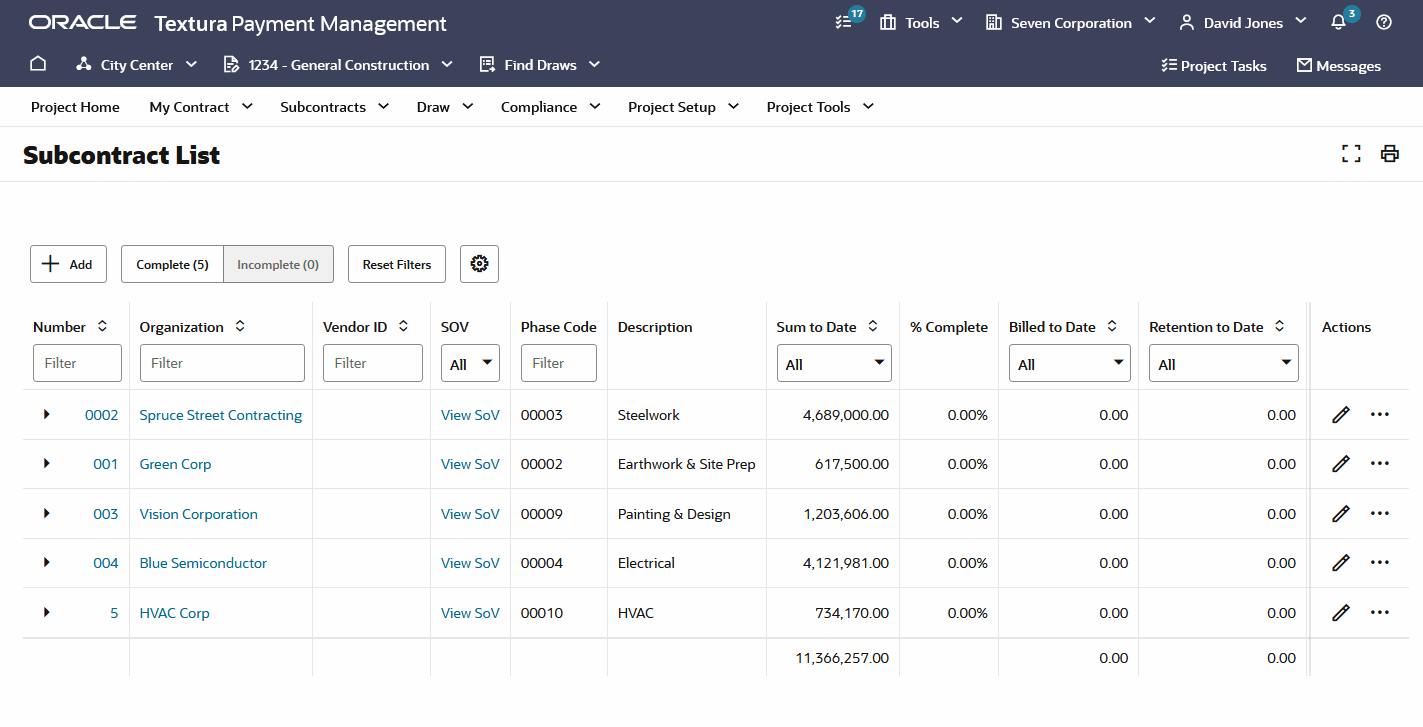The width and height of the screenshot is (1423, 727).
Task: Open the help question mark icon
Action: click(x=1384, y=22)
